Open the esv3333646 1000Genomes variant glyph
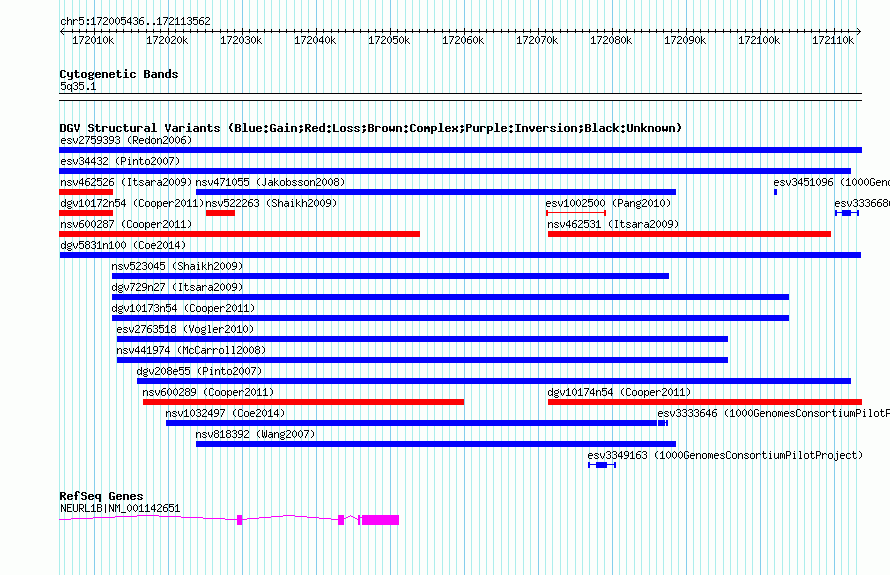 662,423
